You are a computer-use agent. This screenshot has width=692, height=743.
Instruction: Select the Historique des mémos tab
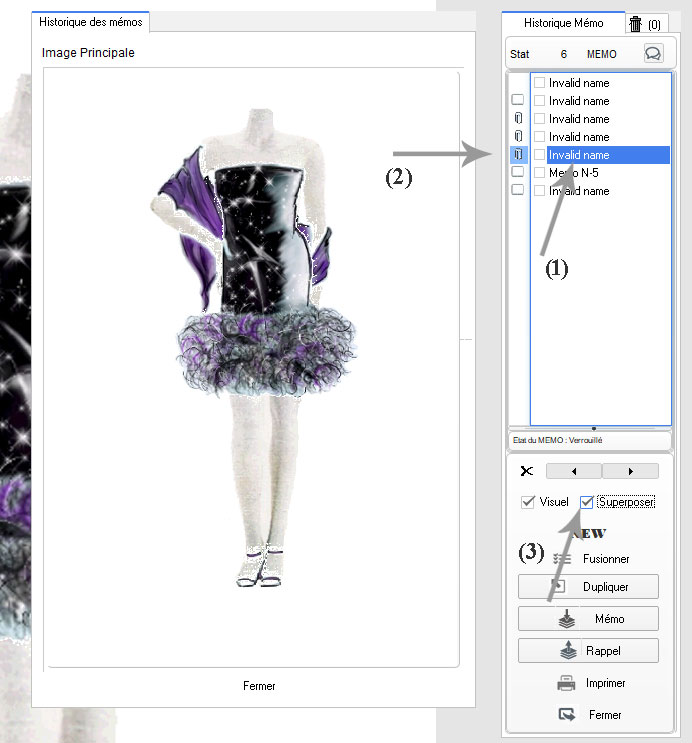[90, 22]
